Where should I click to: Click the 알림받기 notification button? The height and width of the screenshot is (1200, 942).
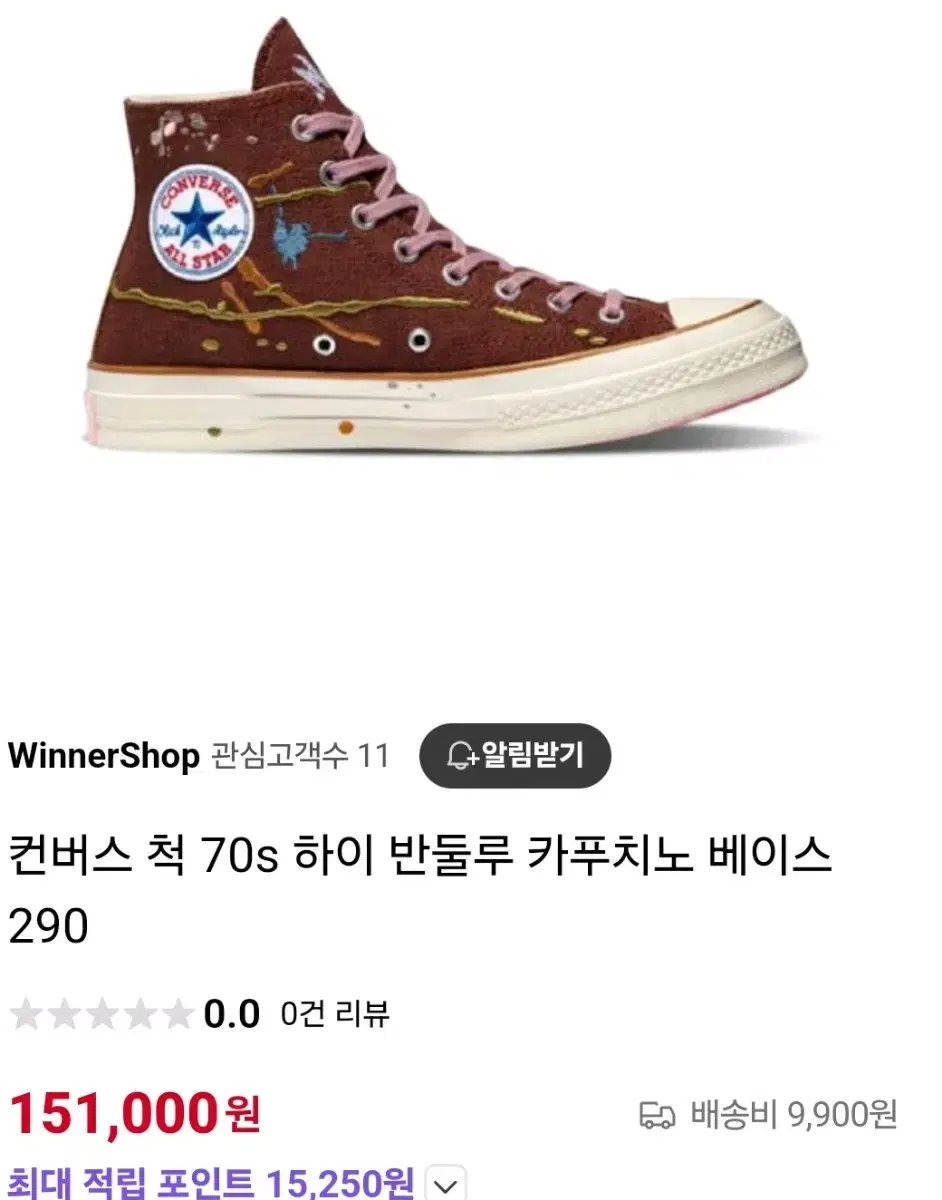click(515, 756)
